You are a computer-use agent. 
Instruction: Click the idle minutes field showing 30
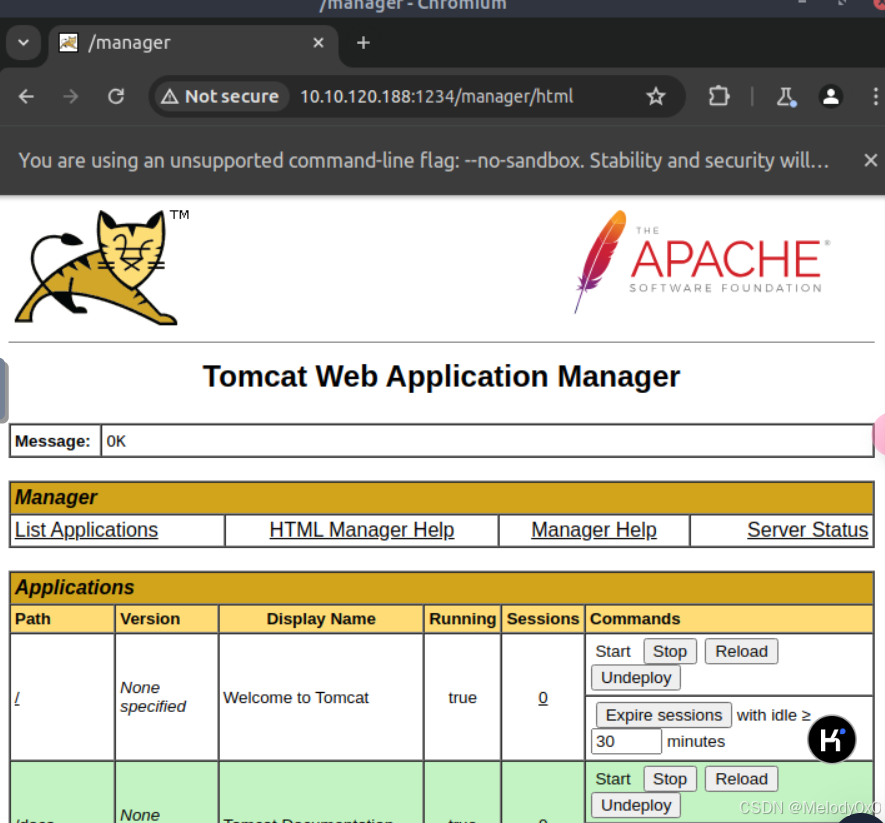click(626, 741)
